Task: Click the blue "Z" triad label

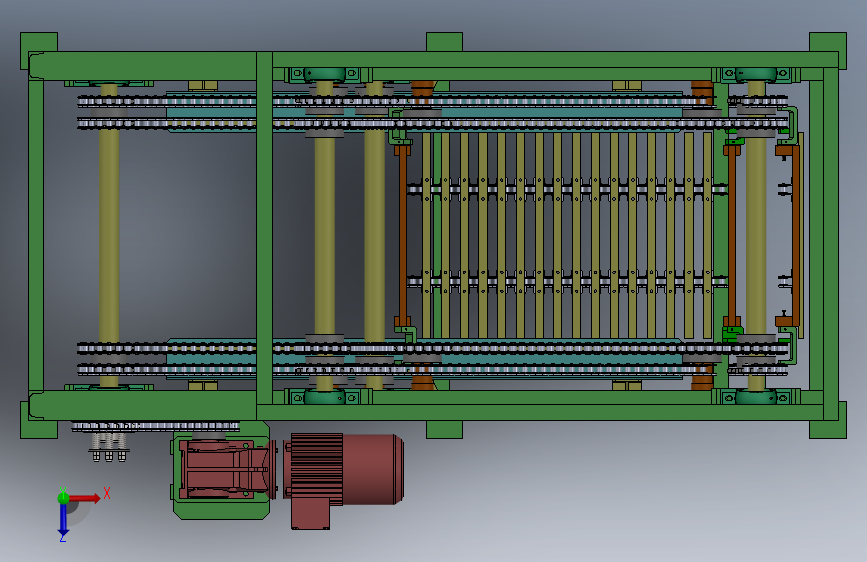Action: coord(62,537)
